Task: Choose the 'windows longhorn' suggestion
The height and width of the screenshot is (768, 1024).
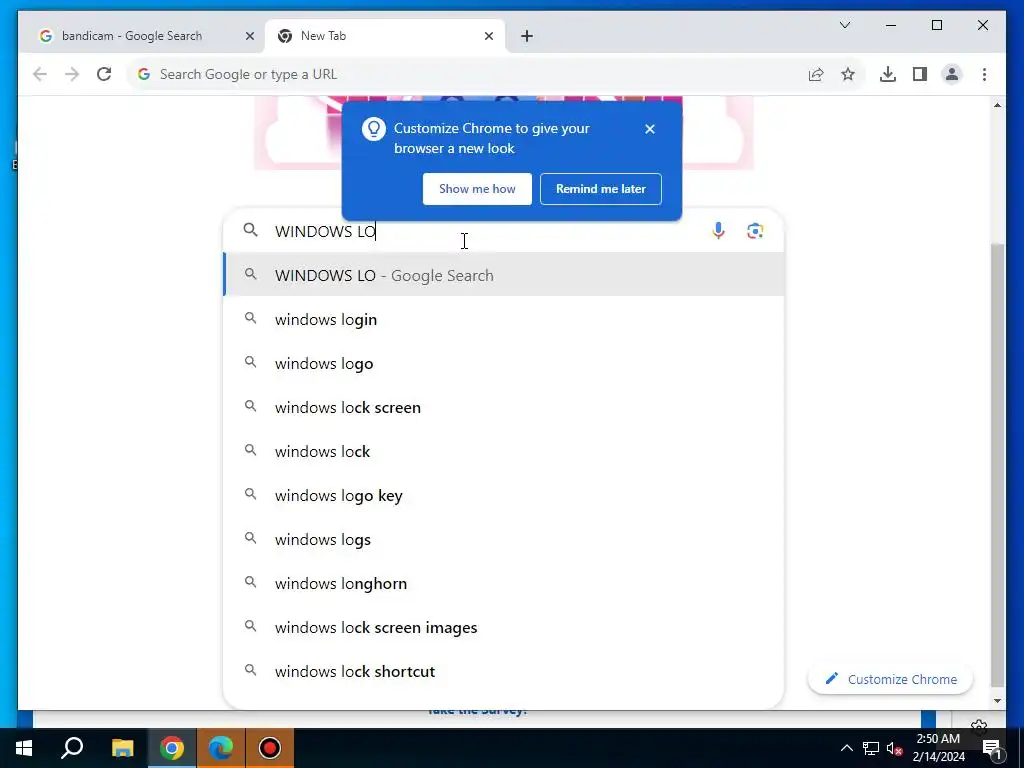Action: pos(504,583)
